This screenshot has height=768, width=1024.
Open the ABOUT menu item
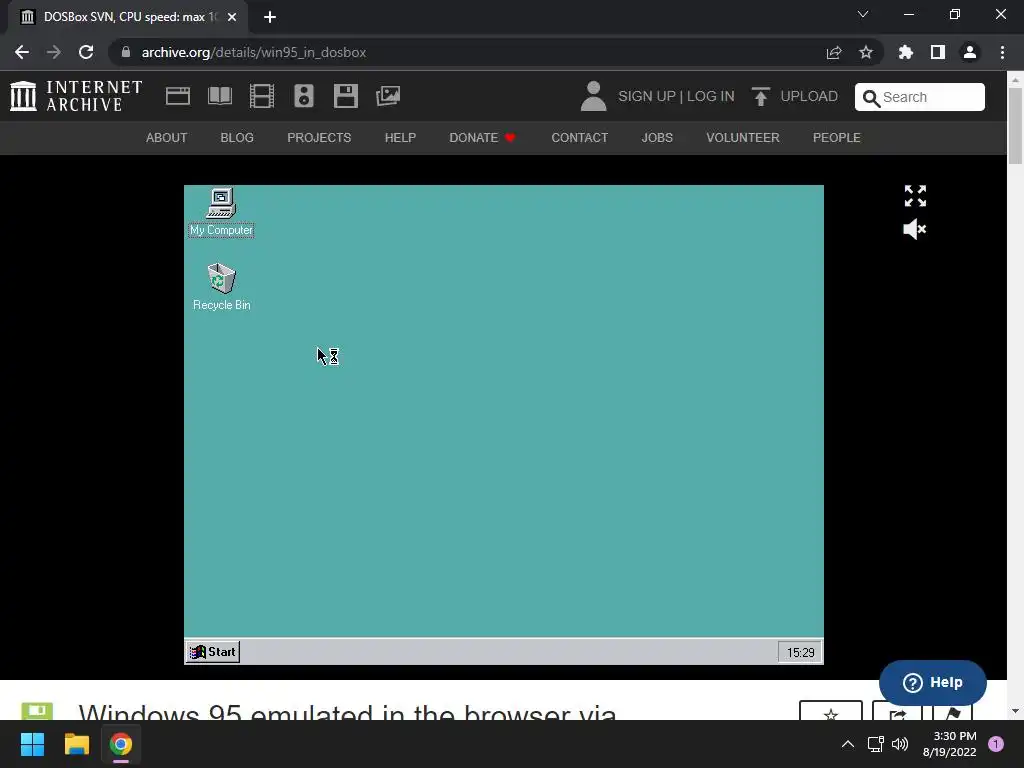(x=167, y=138)
